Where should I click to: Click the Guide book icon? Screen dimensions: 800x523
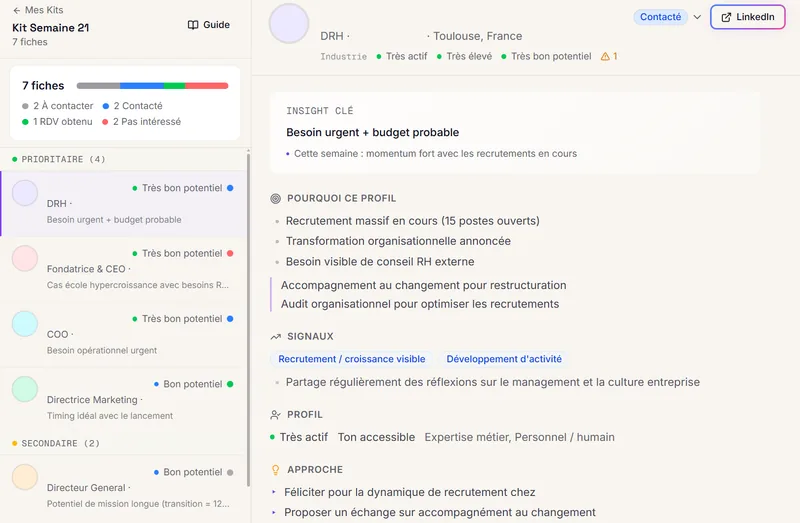pos(193,25)
